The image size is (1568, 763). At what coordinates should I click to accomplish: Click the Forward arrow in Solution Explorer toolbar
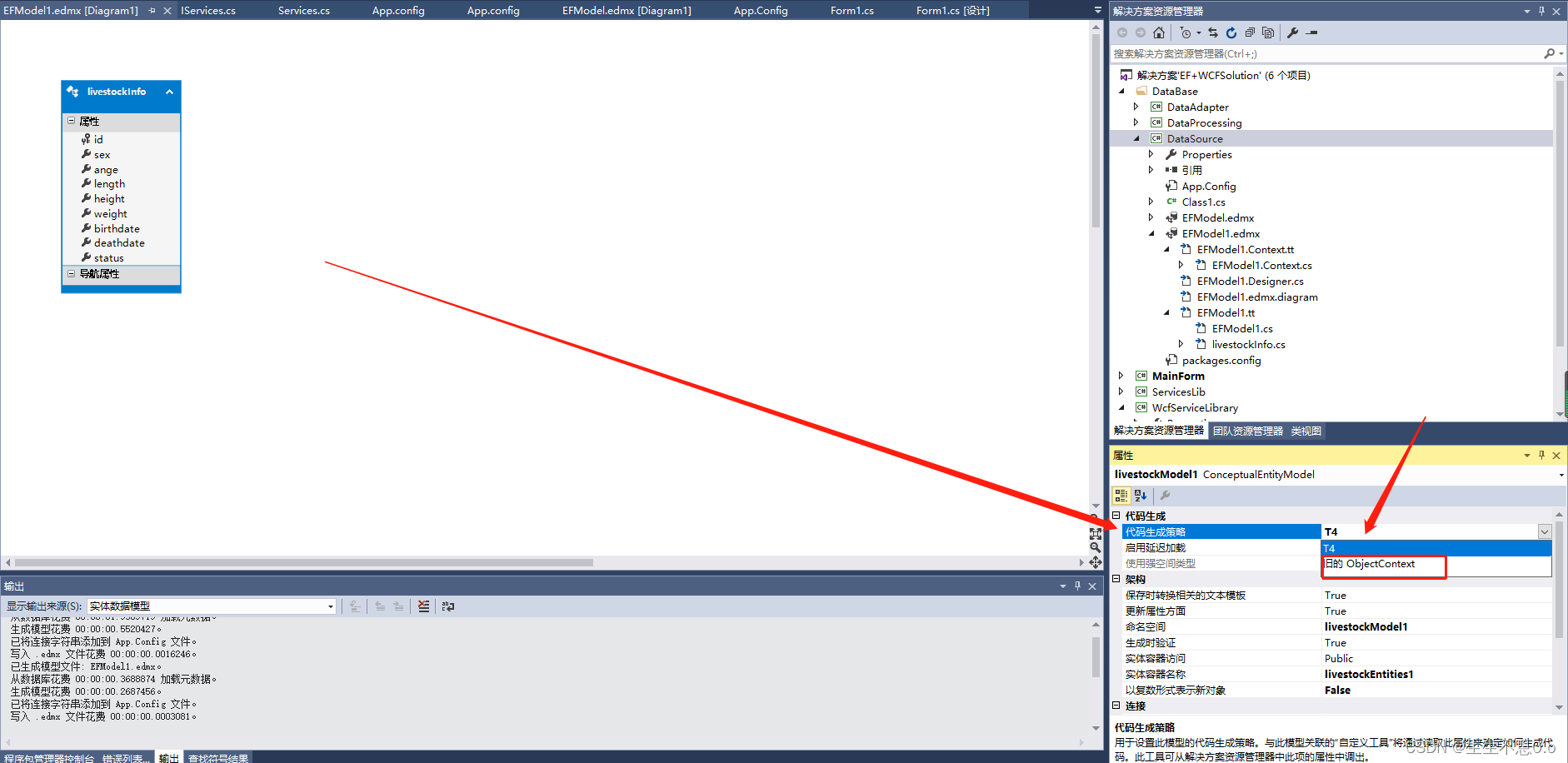click(1141, 32)
